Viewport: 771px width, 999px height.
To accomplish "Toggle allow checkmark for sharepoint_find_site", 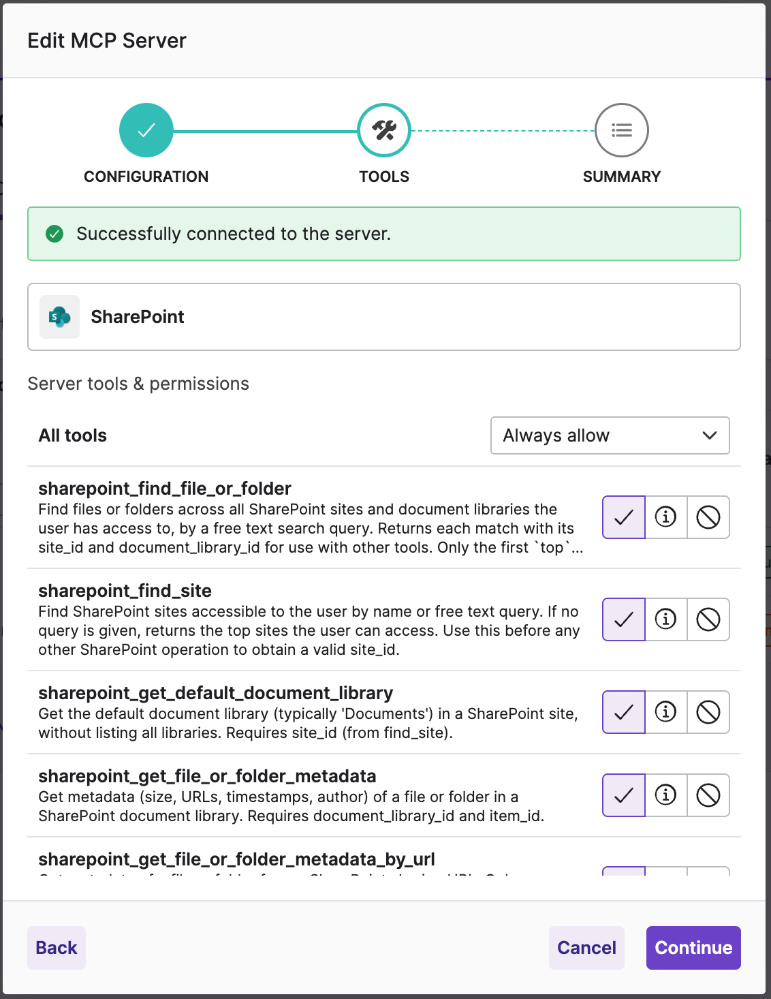I will pyautogui.click(x=624, y=619).
